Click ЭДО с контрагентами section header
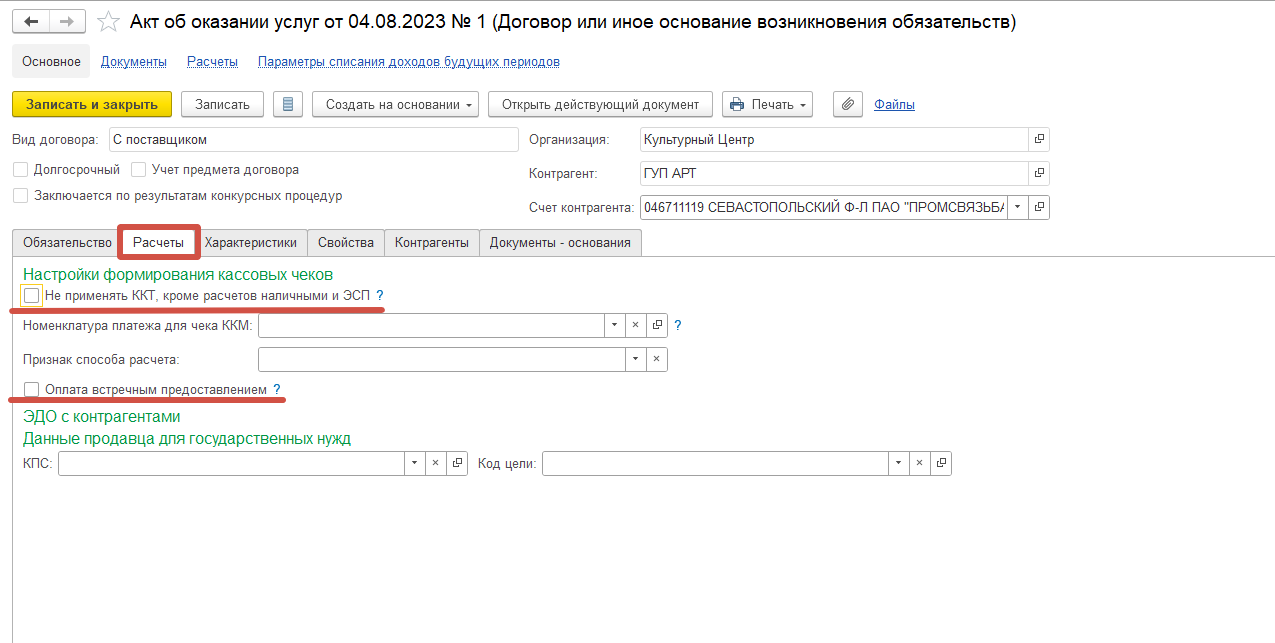 (101, 416)
